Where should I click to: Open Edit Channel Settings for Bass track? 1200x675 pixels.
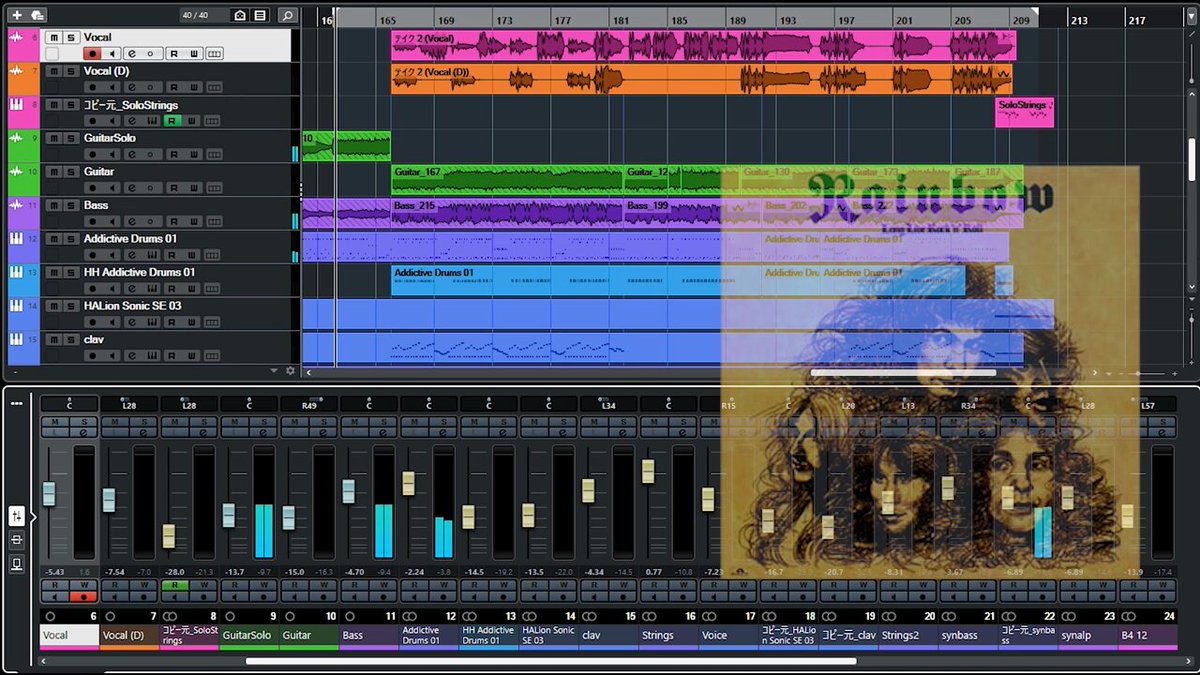pos(132,221)
